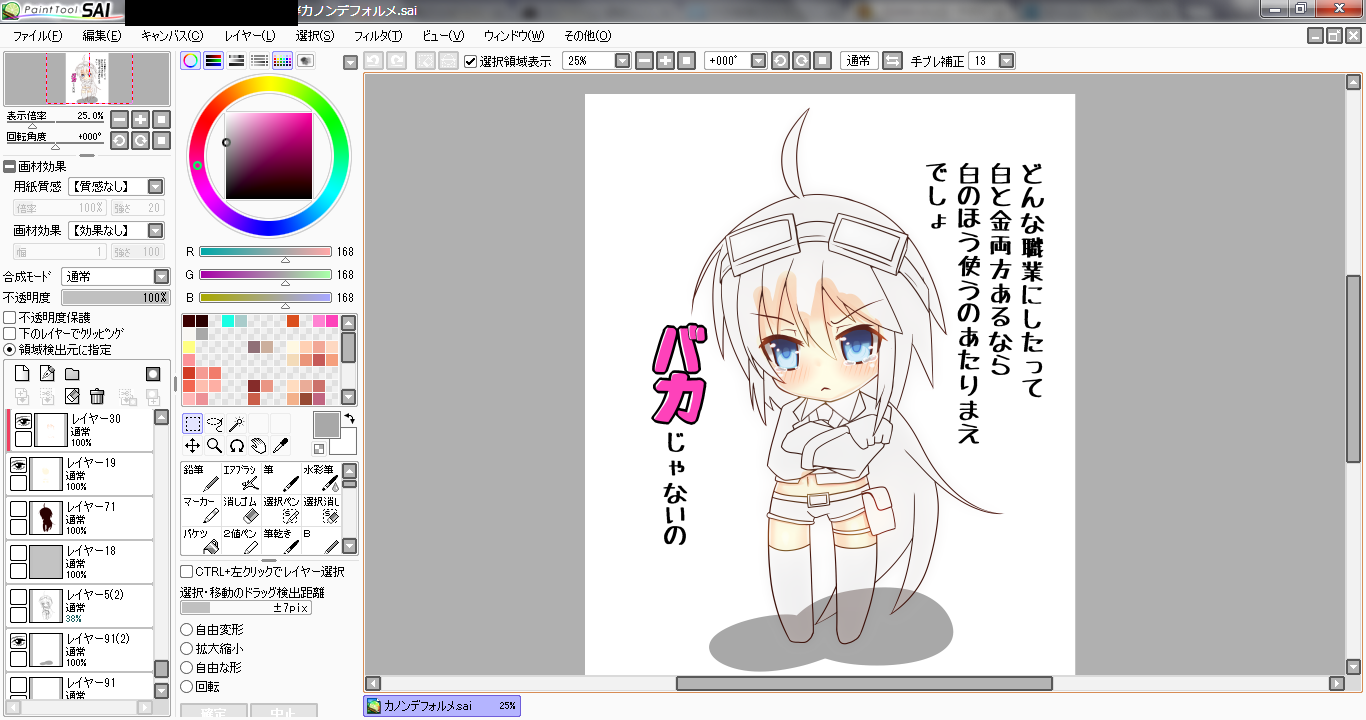Create a new layer folder
The image size is (1366, 720).
(72, 374)
